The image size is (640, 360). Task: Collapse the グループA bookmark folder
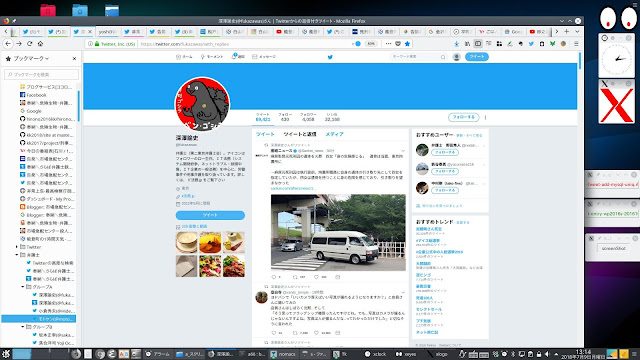point(23,287)
